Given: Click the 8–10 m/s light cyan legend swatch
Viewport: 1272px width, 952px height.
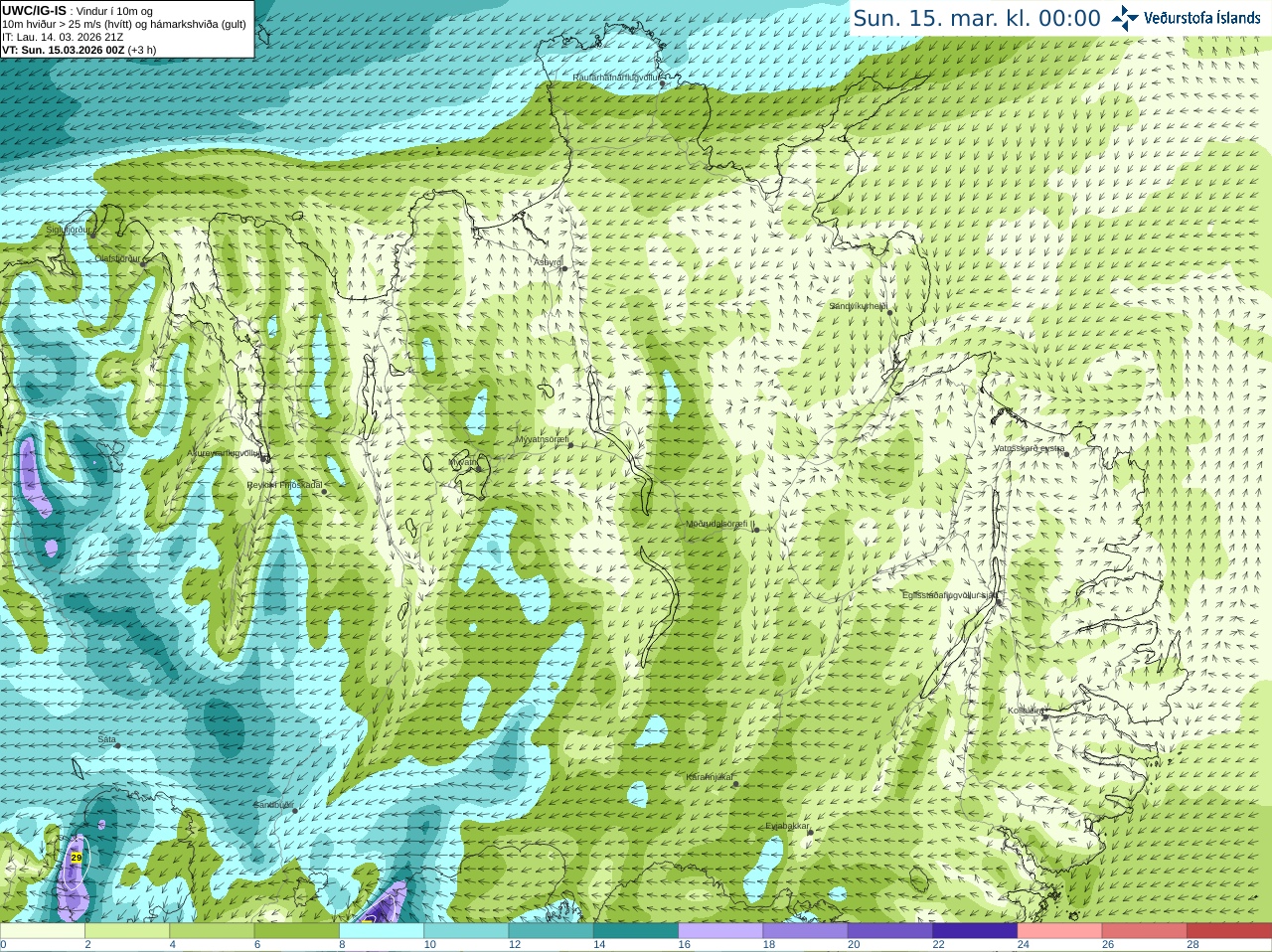Looking at the screenshot, I should (382, 931).
